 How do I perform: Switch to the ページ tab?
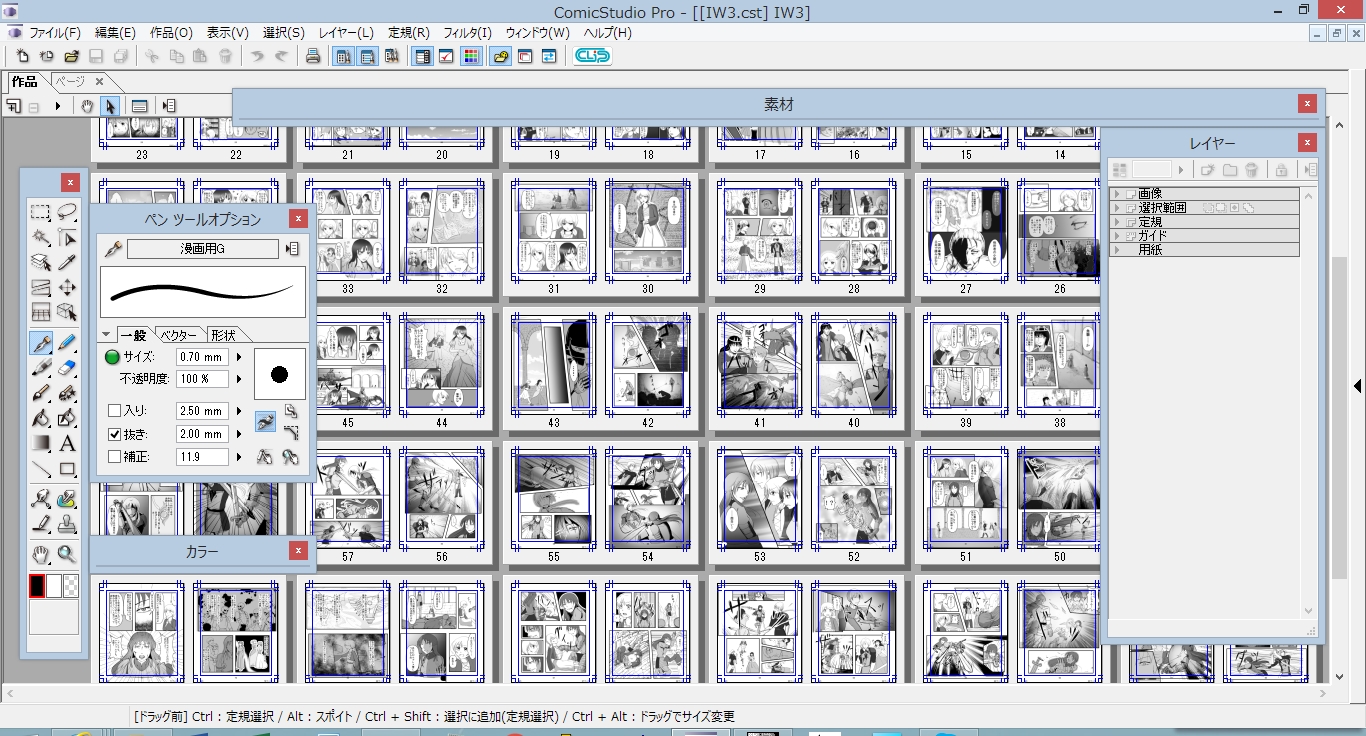point(70,81)
